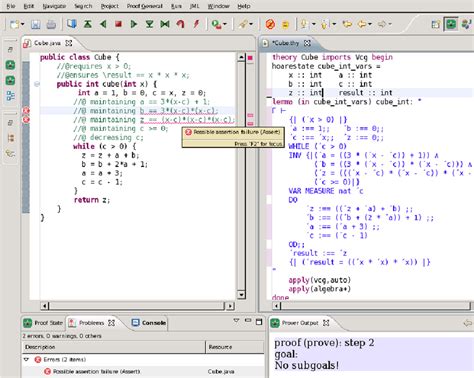Click the green right arrow next-step icon
Viewport: 474px width, 378px height.
[134, 24]
